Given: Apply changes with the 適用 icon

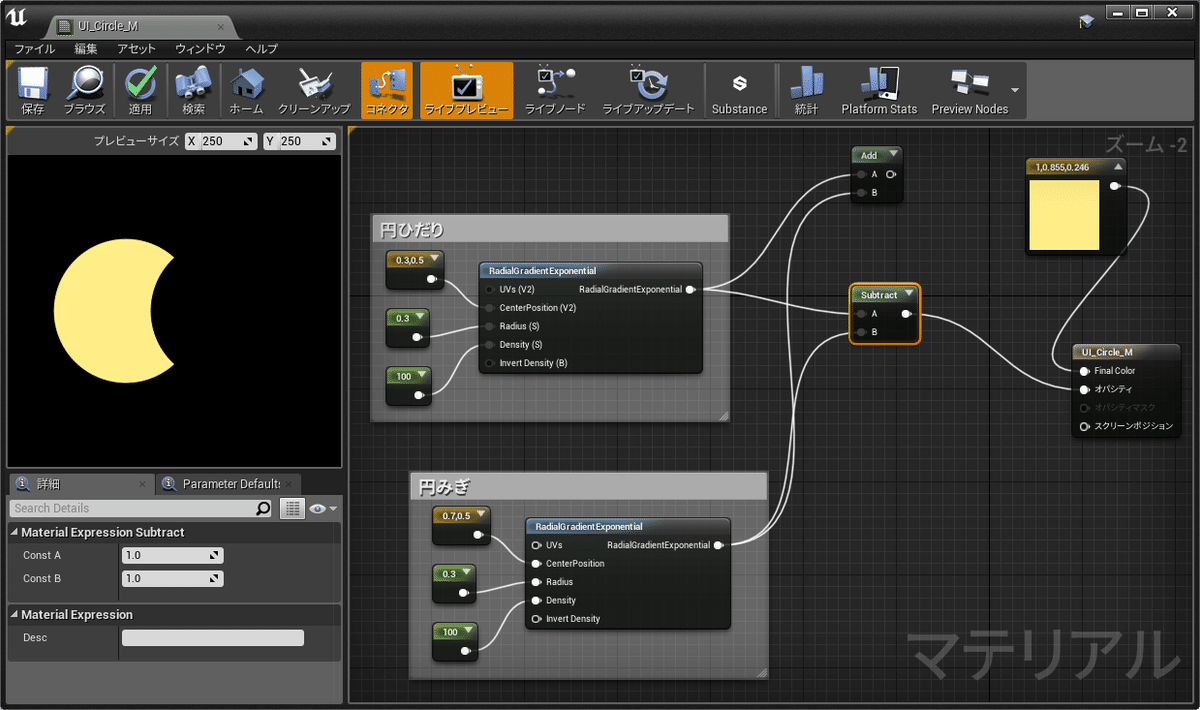Looking at the screenshot, I should point(140,91).
